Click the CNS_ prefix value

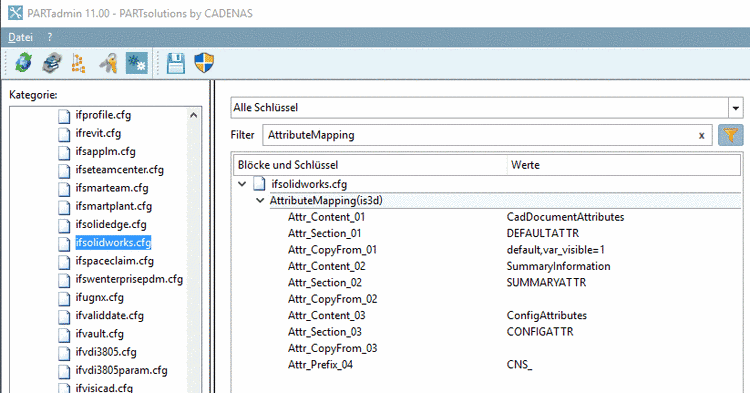point(519,365)
